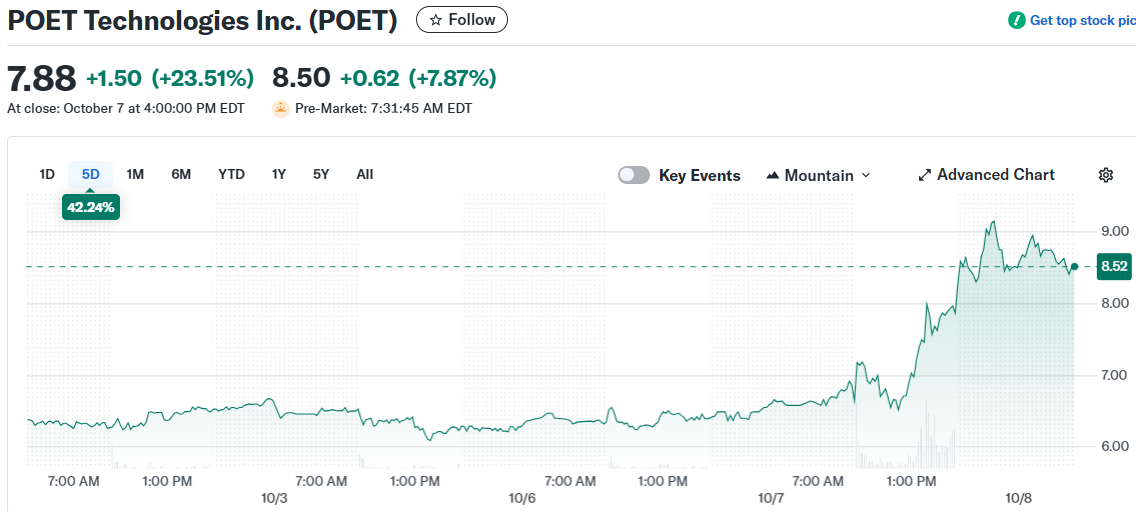Click the Advanced Chart expand arrows icon
This screenshot has width=1136, height=512.
[924, 175]
